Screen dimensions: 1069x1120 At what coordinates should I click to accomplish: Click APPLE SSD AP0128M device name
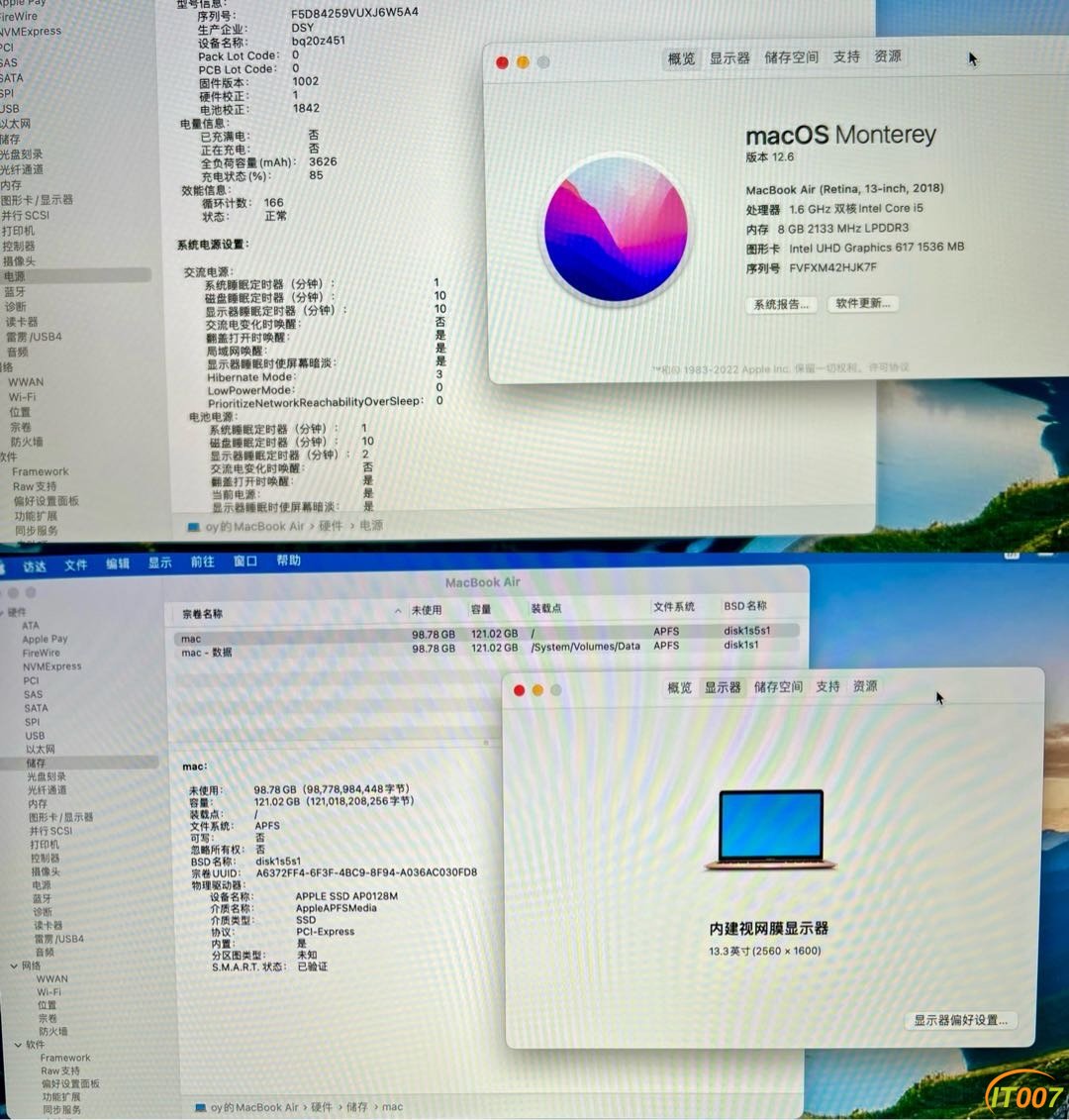tap(346, 896)
